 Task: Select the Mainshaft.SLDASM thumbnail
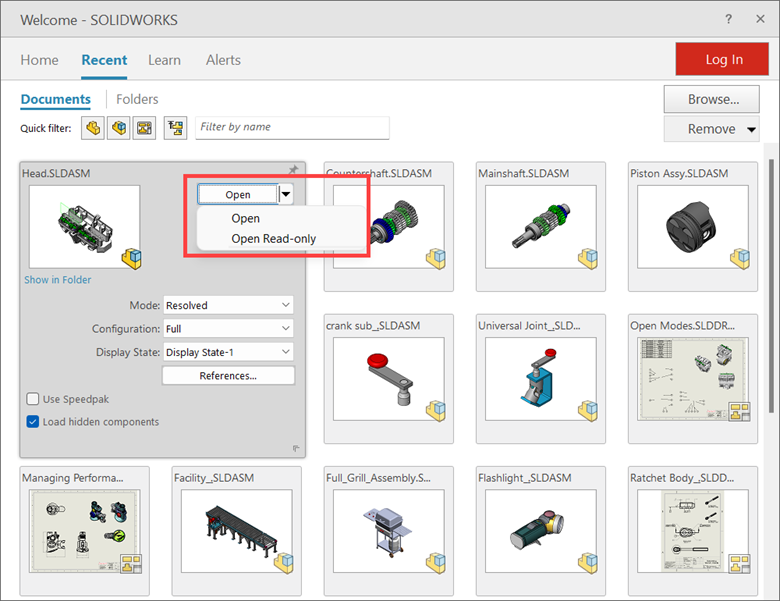point(541,227)
